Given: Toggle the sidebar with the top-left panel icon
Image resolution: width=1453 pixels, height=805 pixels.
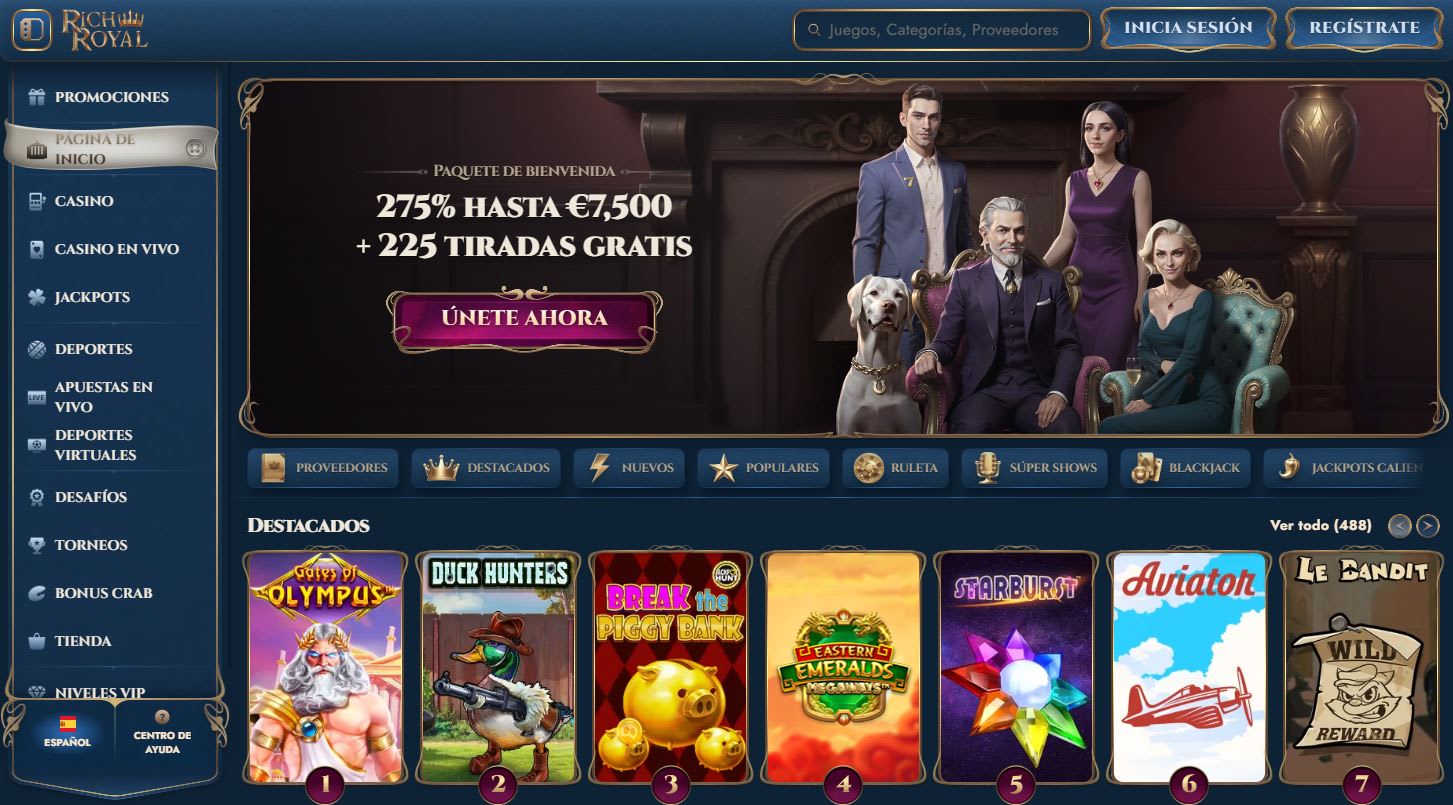Looking at the screenshot, I should click(32, 30).
